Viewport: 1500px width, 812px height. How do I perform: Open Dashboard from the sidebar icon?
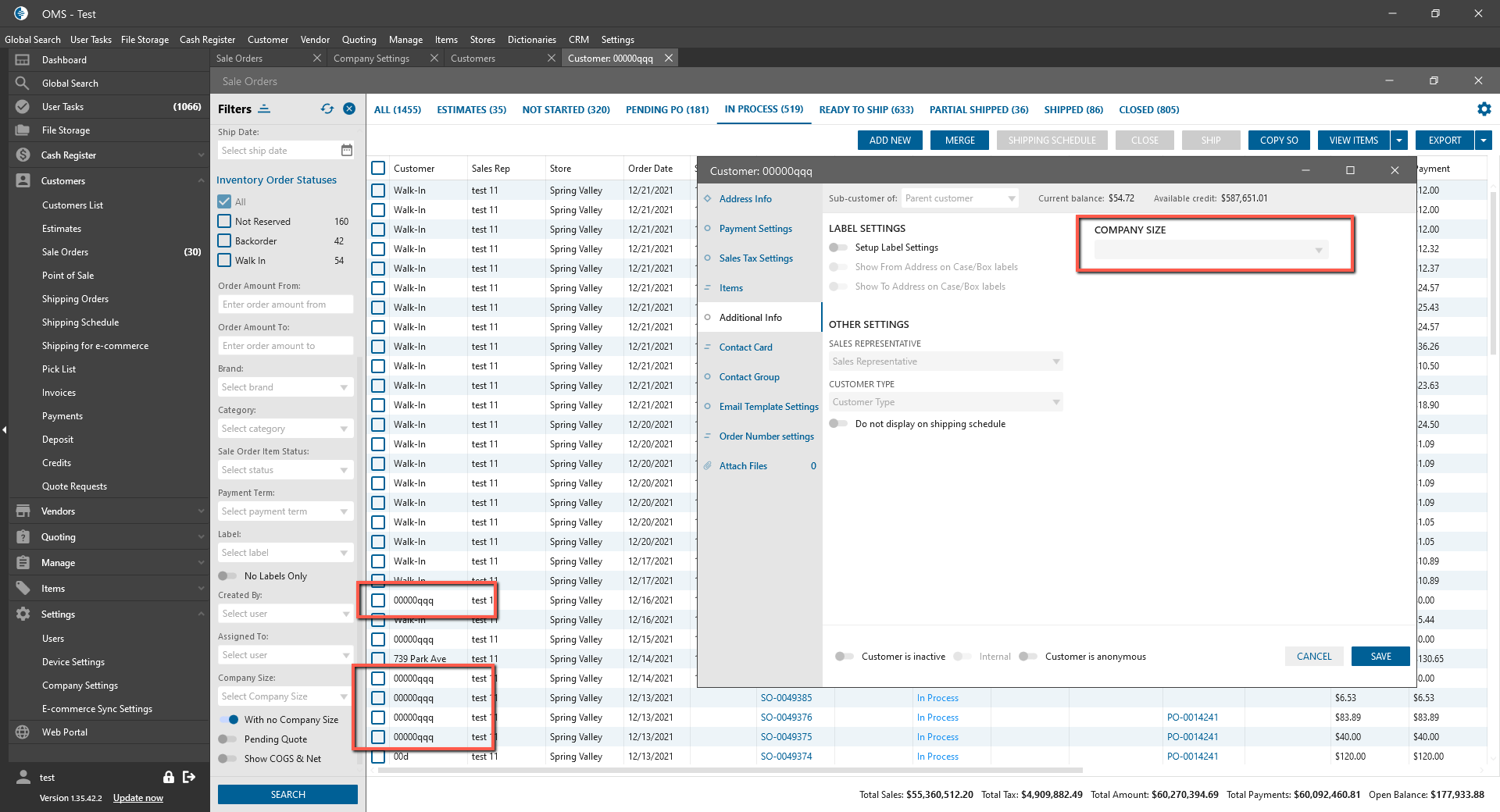[23, 60]
